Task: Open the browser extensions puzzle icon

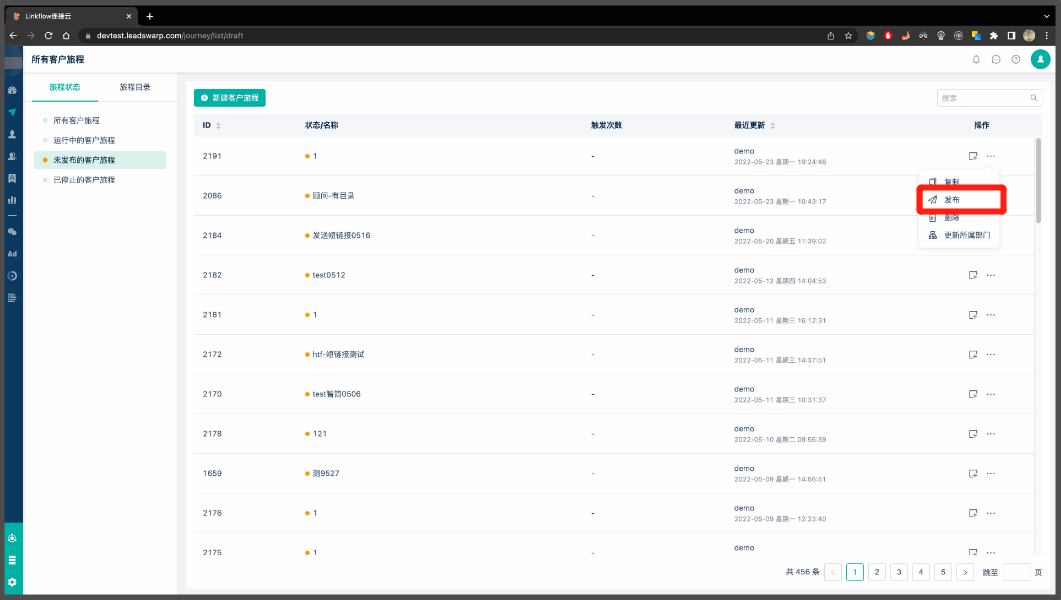Action: click(x=993, y=36)
